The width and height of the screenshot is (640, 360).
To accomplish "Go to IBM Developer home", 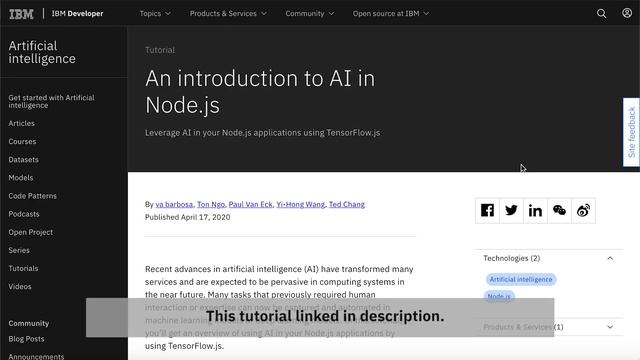I will coord(78,13).
